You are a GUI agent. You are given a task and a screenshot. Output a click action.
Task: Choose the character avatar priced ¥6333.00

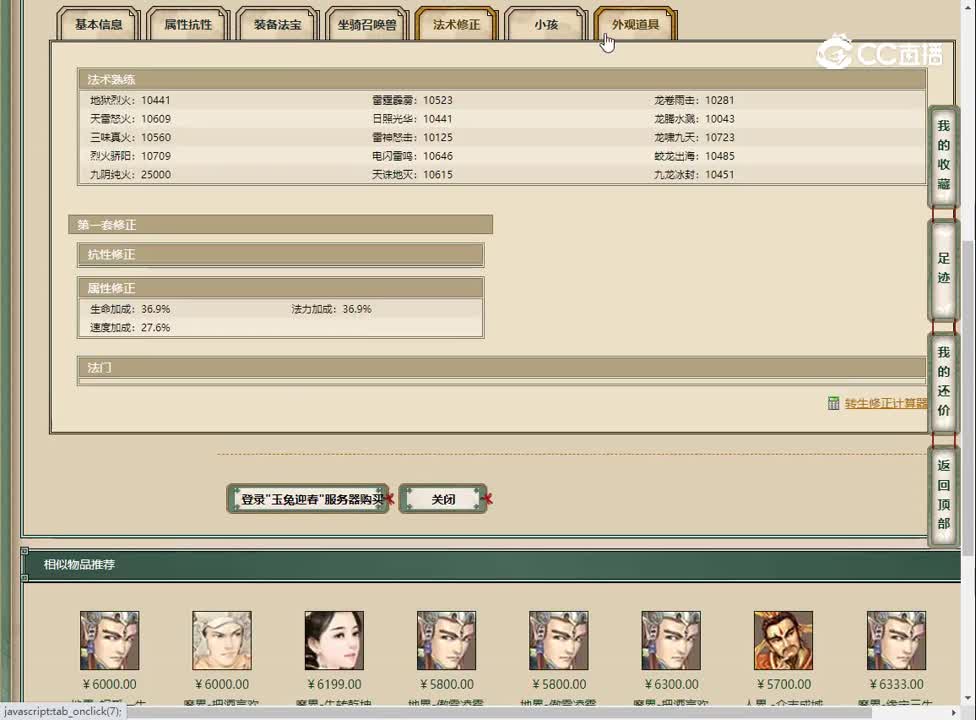click(895, 641)
